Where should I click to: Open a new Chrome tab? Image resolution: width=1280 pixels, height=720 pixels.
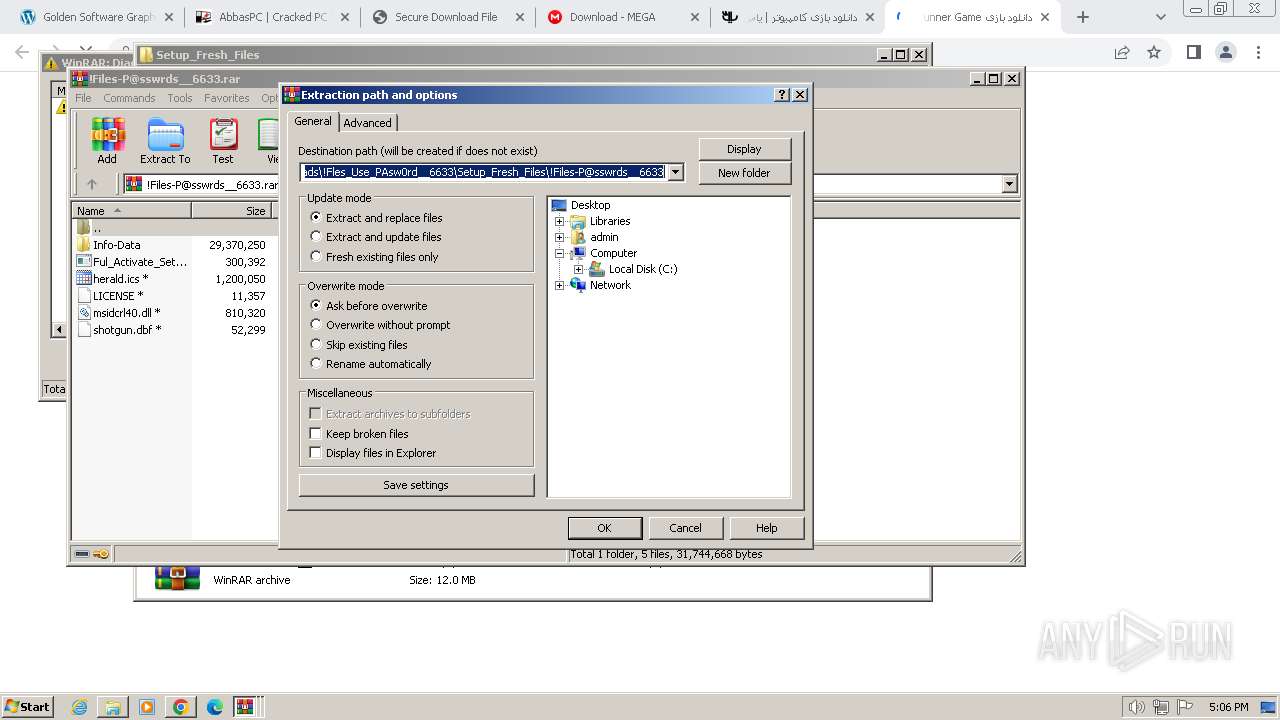(1083, 17)
